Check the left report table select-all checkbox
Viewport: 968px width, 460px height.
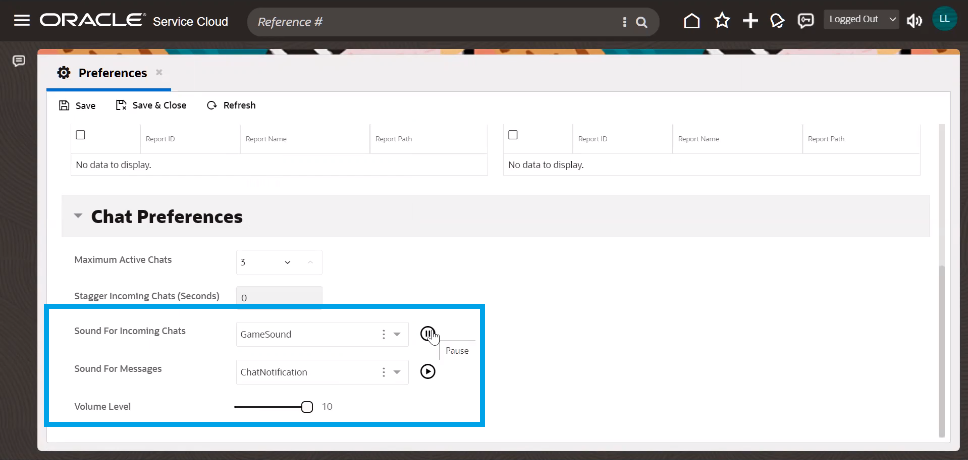pyautogui.click(x=80, y=135)
